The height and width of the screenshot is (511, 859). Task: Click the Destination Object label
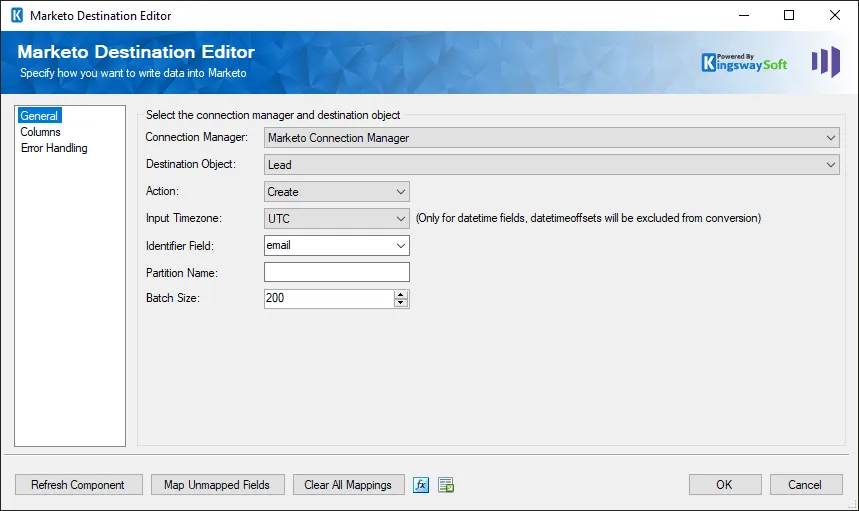click(191, 164)
